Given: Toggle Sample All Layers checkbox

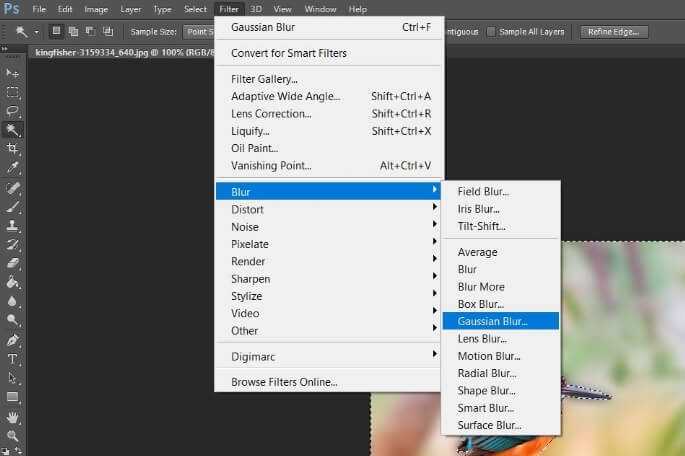Looking at the screenshot, I should pos(491,31).
